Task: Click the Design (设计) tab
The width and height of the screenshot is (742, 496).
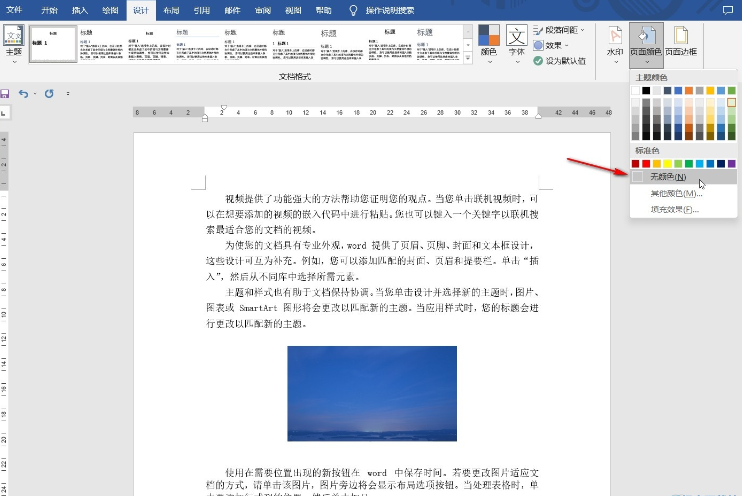Action: 141,10
